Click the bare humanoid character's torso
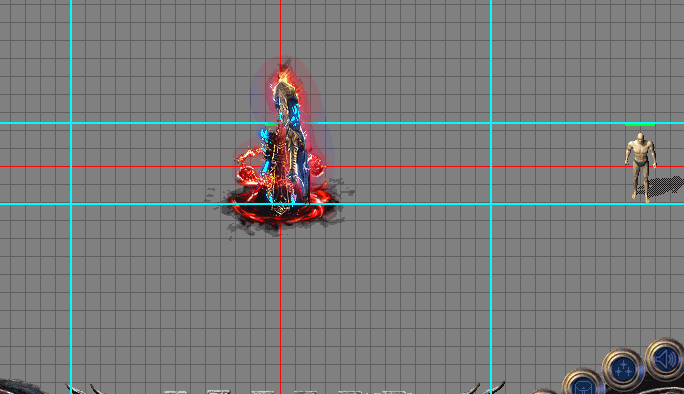 point(640,155)
